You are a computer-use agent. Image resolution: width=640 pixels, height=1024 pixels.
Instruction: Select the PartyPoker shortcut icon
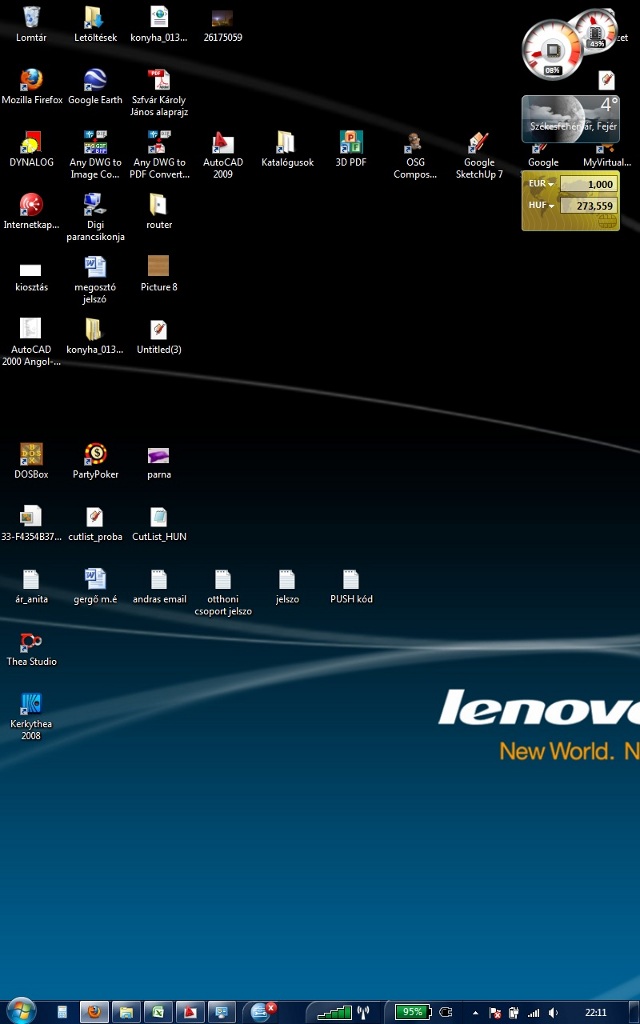pos(95,461)
